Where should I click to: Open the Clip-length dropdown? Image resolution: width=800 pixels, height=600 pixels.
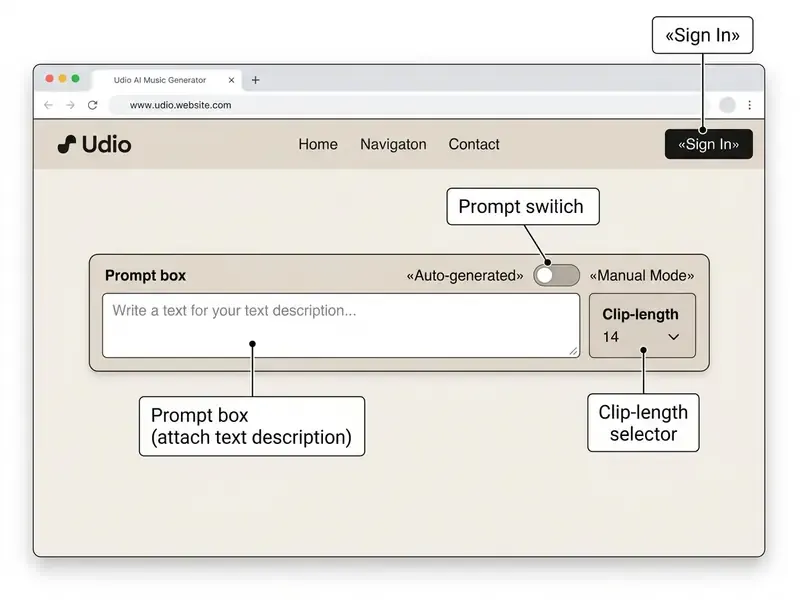pyautogui.click(x=642, y=326)
